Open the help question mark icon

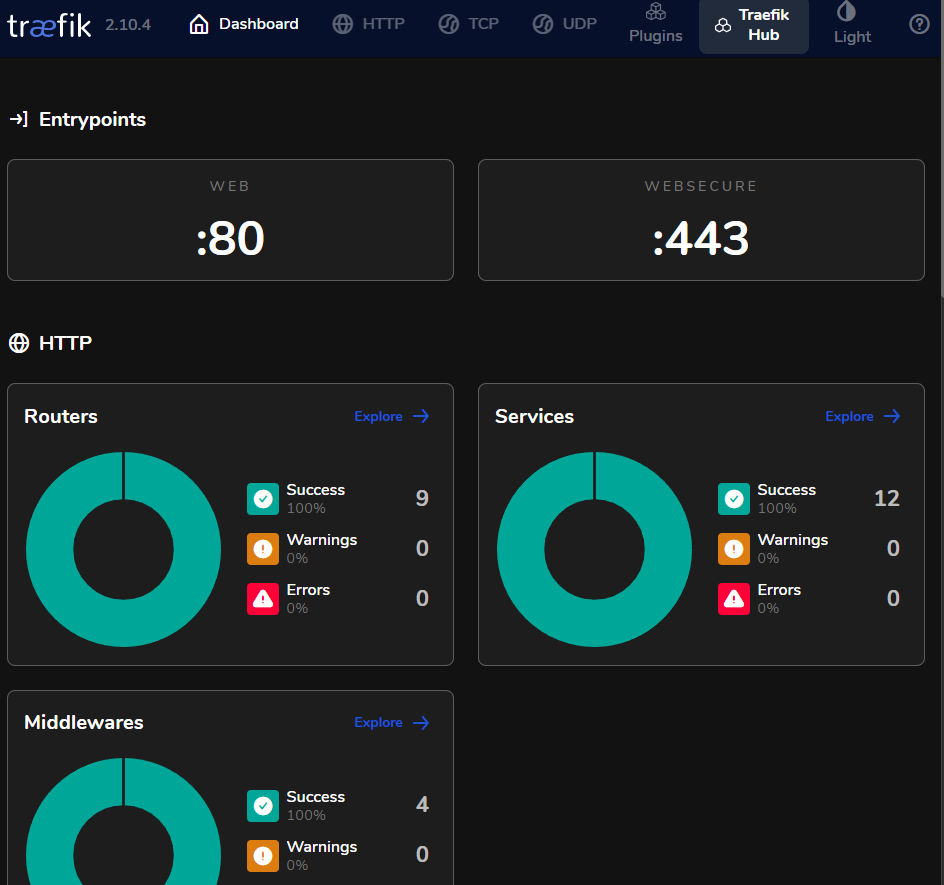[919, 24]
